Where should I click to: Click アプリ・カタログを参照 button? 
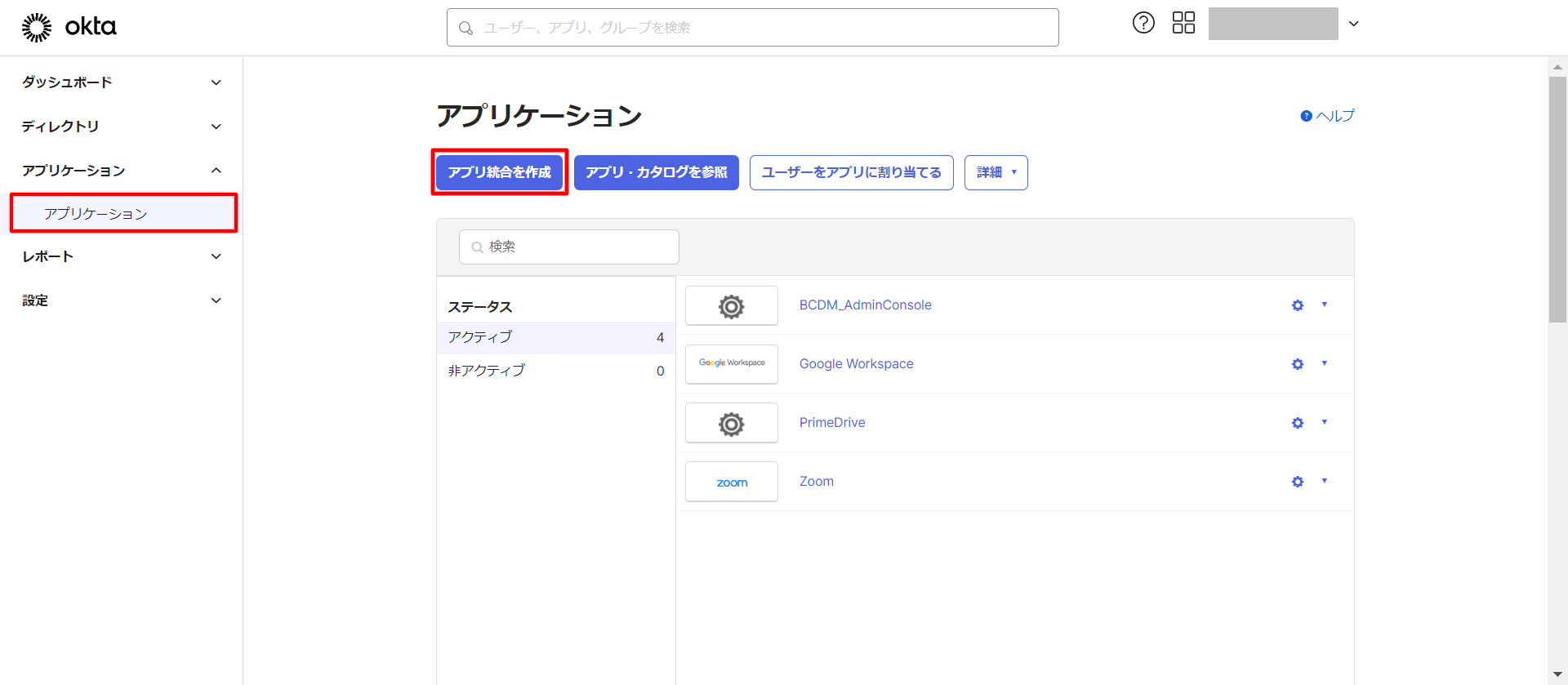point(656,172)
